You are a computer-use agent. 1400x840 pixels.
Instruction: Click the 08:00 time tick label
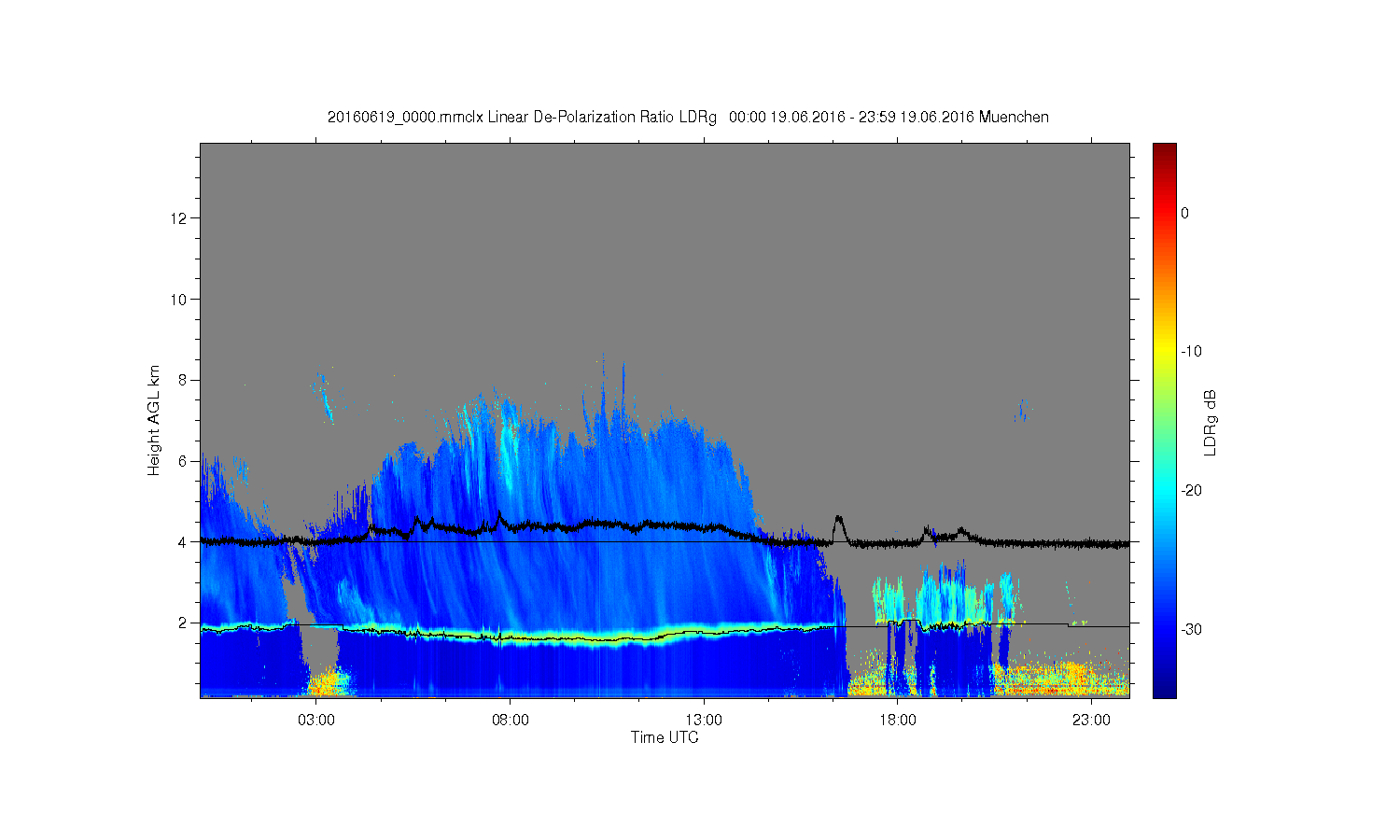[x=511, y=721]
